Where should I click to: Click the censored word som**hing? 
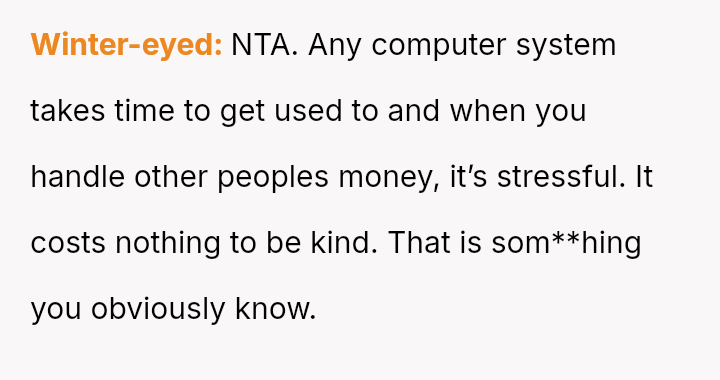coord(566,244)
